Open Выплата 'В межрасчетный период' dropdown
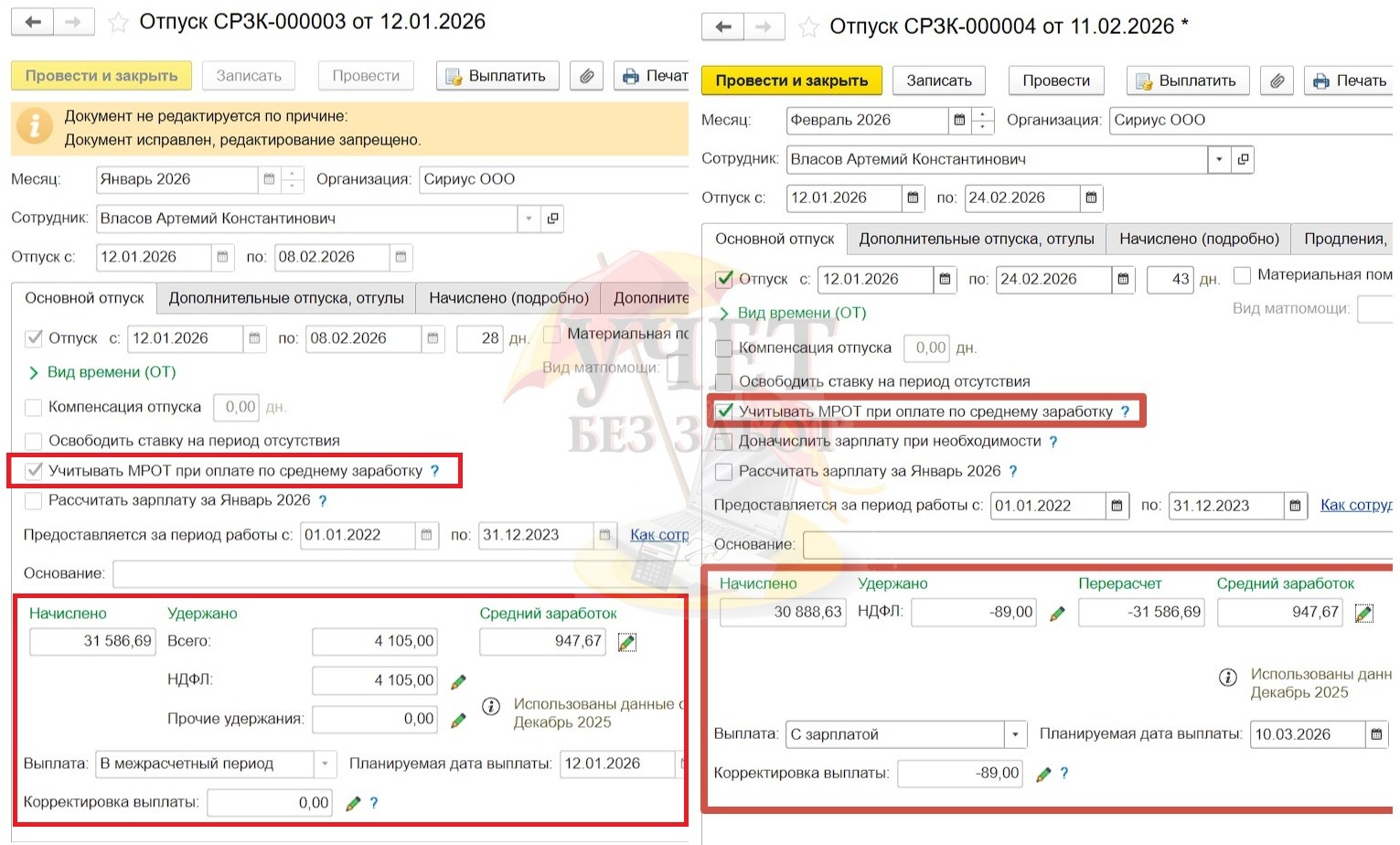The image size is (1400, 845). tap(325, 764)
